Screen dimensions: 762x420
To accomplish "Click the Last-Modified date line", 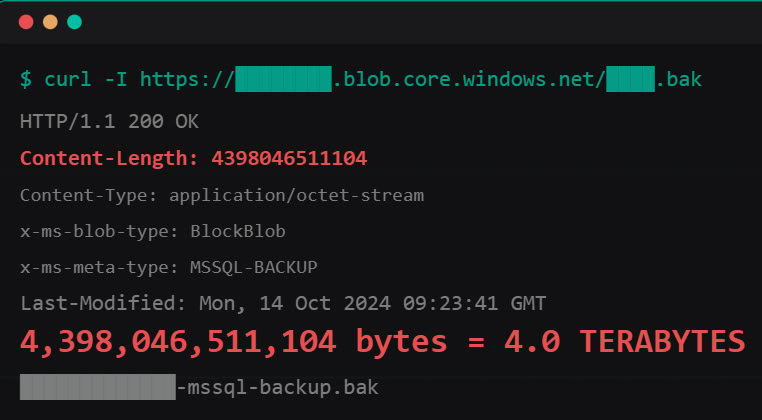I will click(x=282, y=303).
